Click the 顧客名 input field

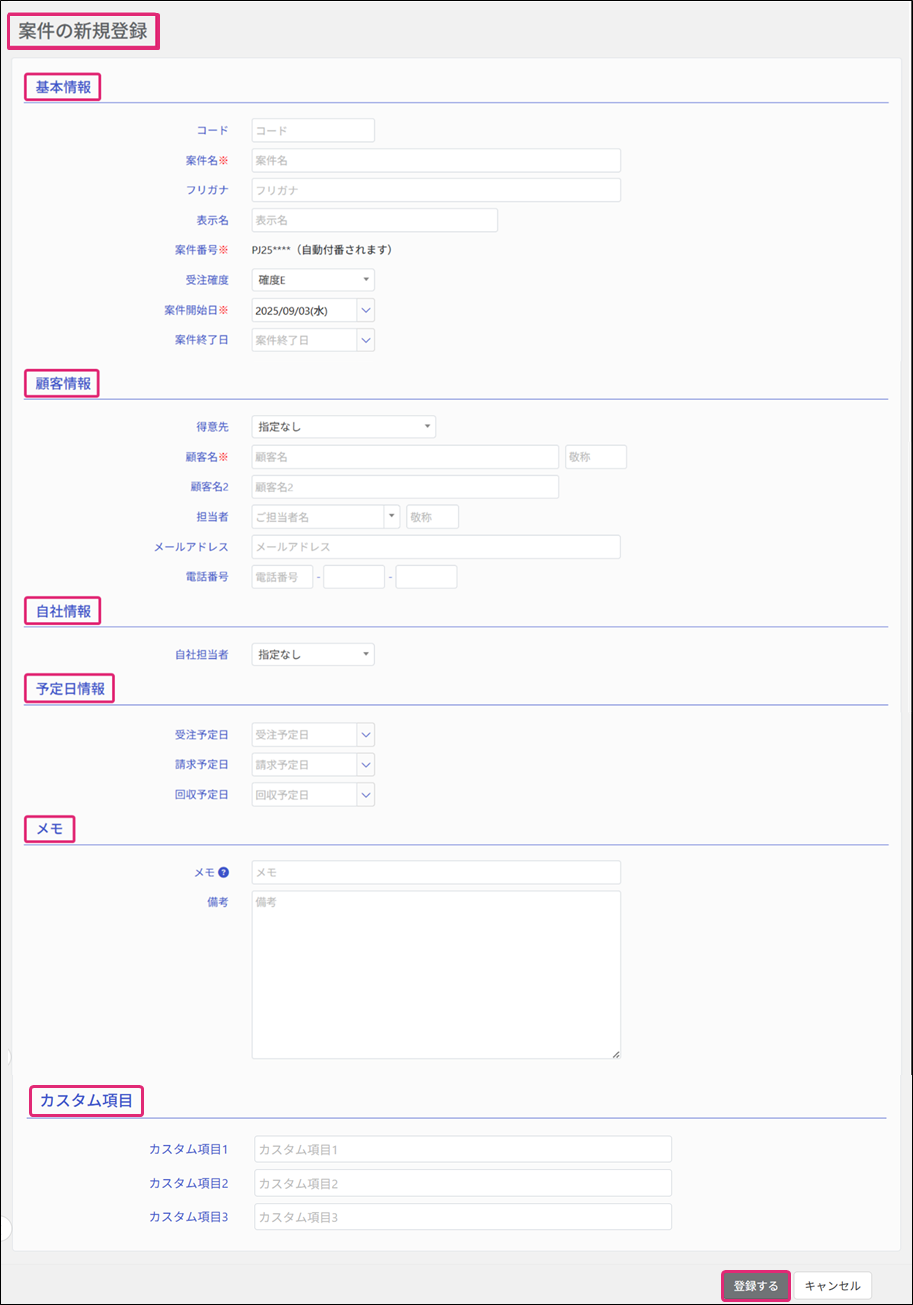[x=404, y=457]
